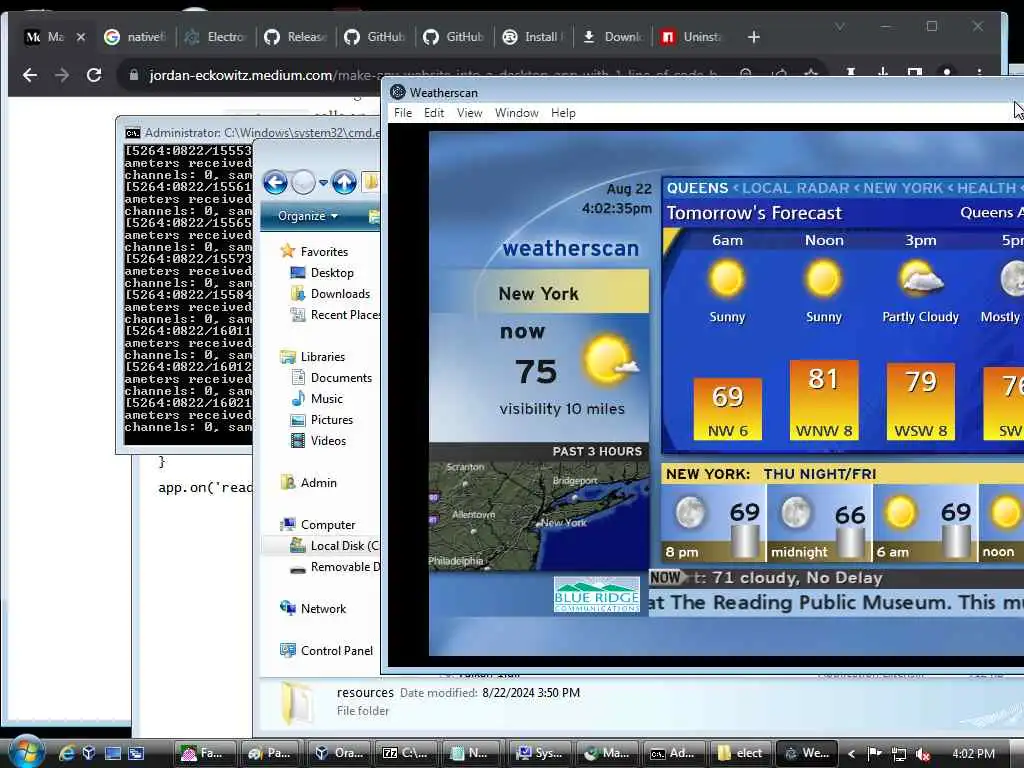The image size is (1024, 768).
Task: Click the resources folder thumbnail in details pane
Action: tap(298, 703)
